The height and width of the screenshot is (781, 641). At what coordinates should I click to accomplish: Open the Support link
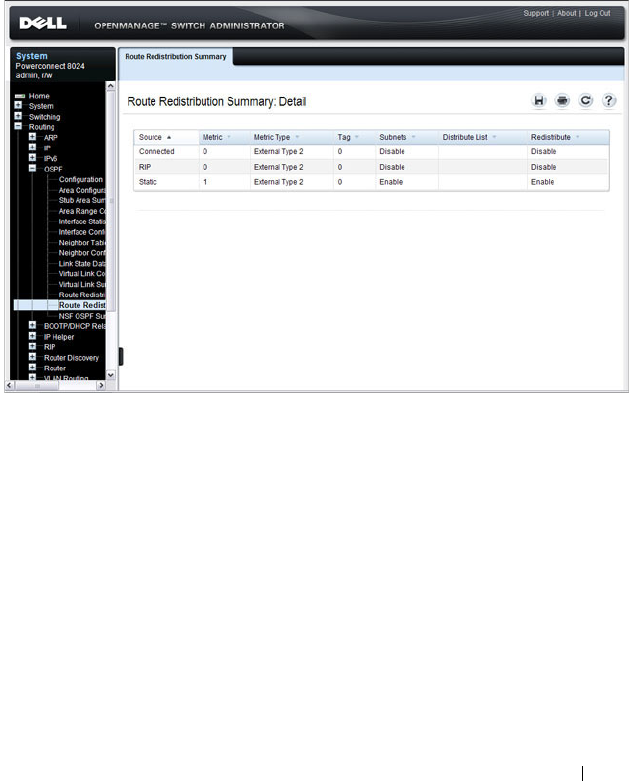[x=536, y=13]
